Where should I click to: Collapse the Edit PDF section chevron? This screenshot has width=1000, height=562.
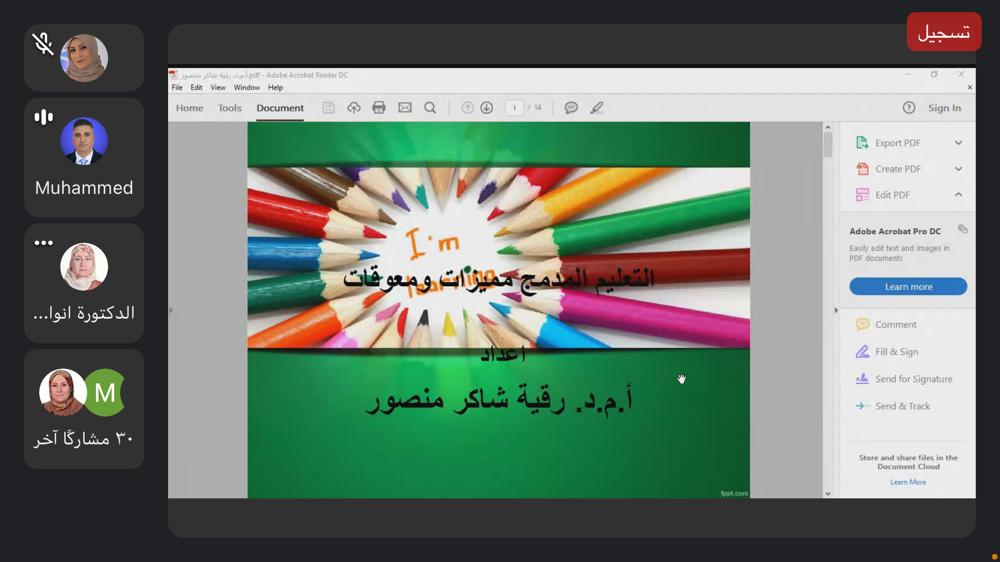[x=958, y=195]
